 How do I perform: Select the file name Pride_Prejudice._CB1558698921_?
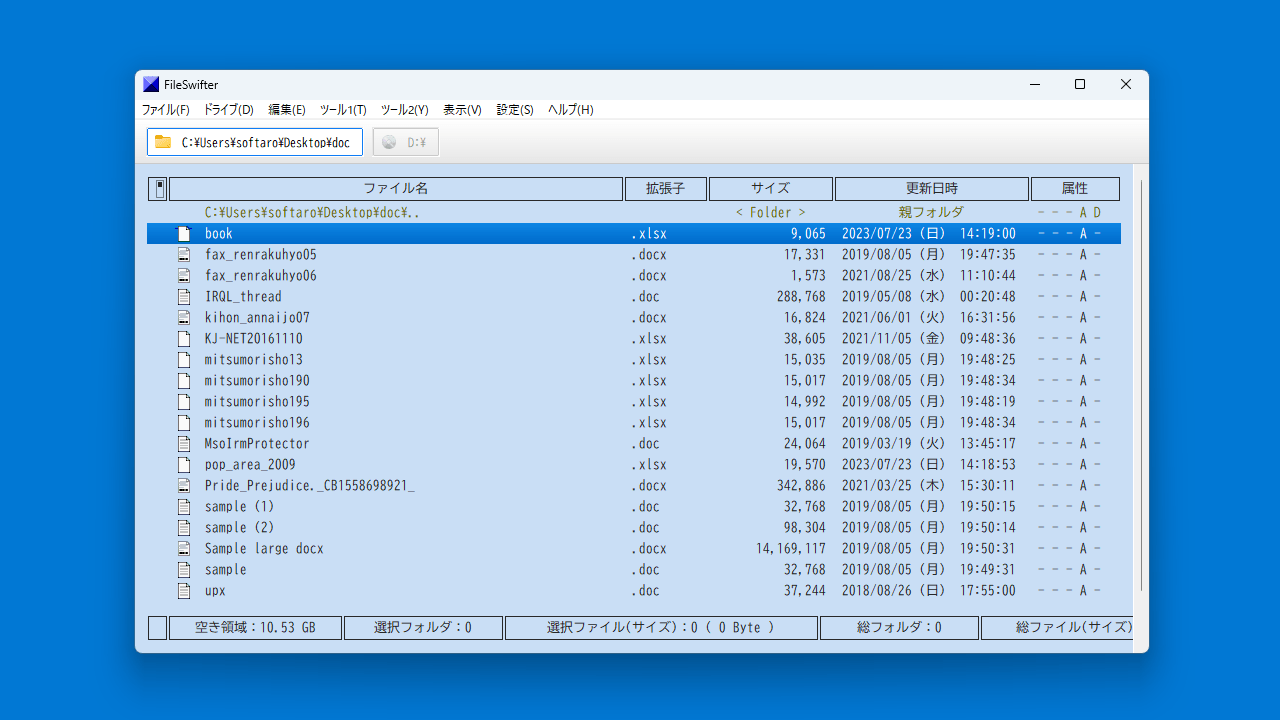click(310, 485)
